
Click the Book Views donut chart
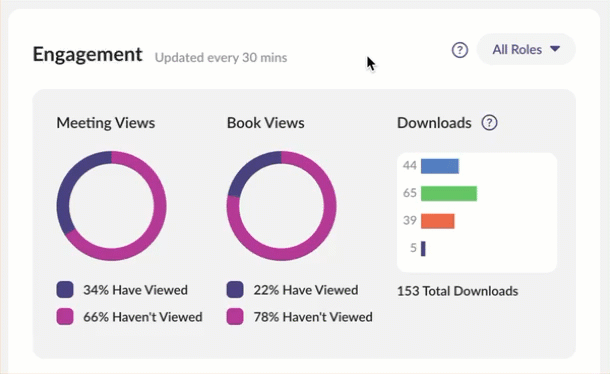(x=282, y=206)
